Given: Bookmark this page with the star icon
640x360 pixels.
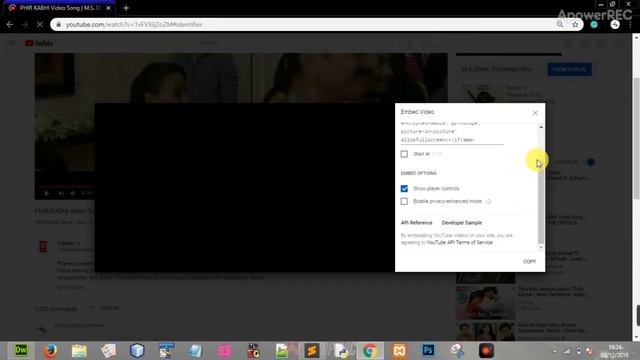Looking at the screenshot, I should tap(575, 24).
